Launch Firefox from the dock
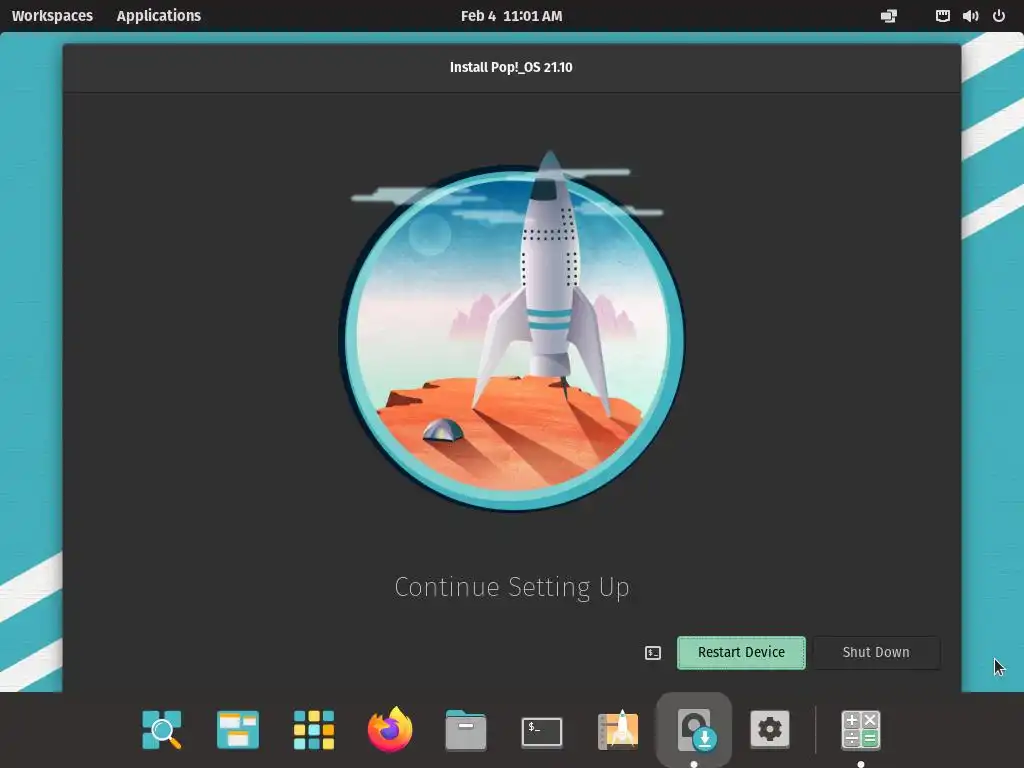Screen dimensions: 1024x768 point(390,729)
